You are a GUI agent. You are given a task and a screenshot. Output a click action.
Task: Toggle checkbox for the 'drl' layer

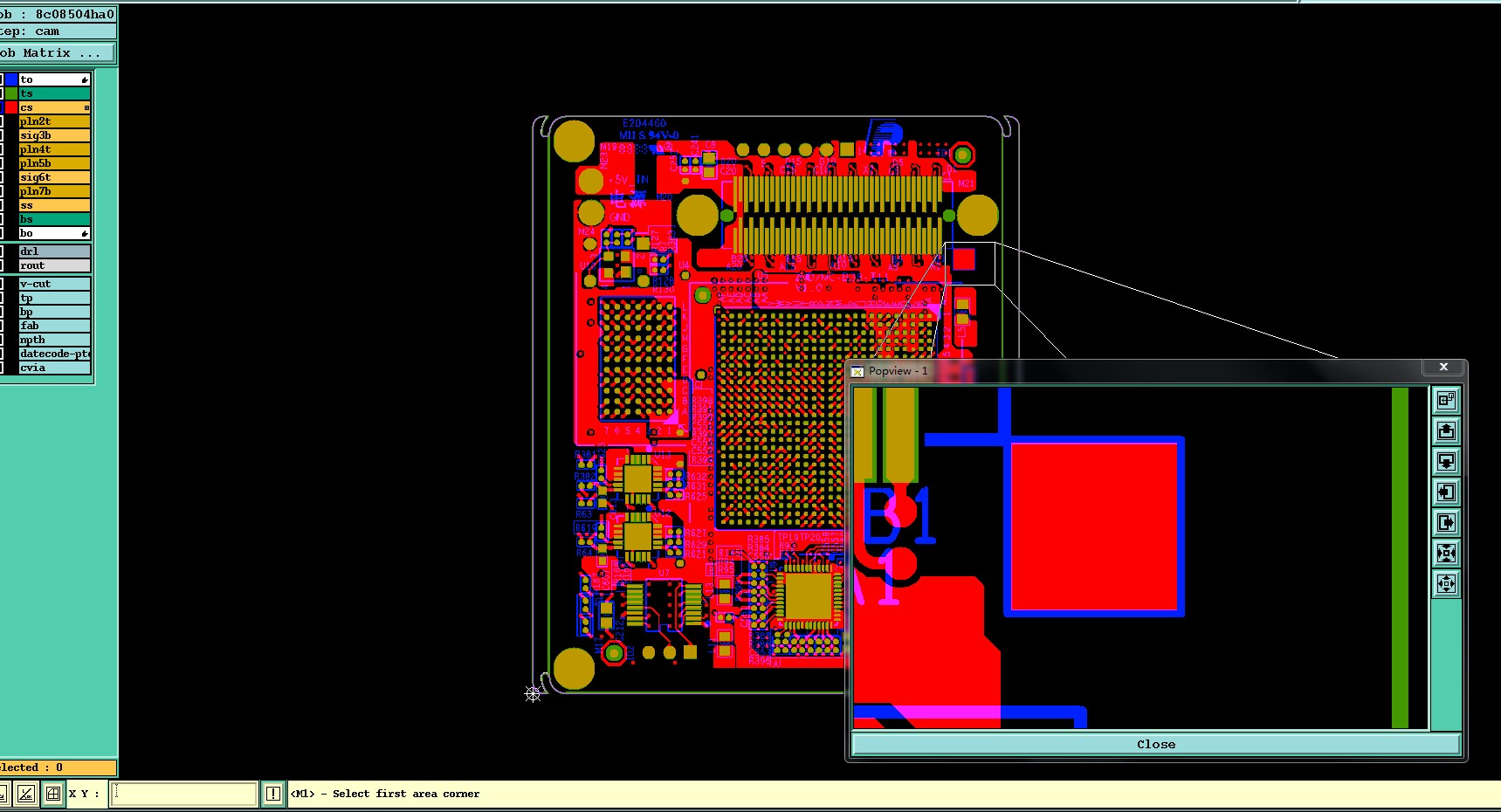tap(2, 251)
